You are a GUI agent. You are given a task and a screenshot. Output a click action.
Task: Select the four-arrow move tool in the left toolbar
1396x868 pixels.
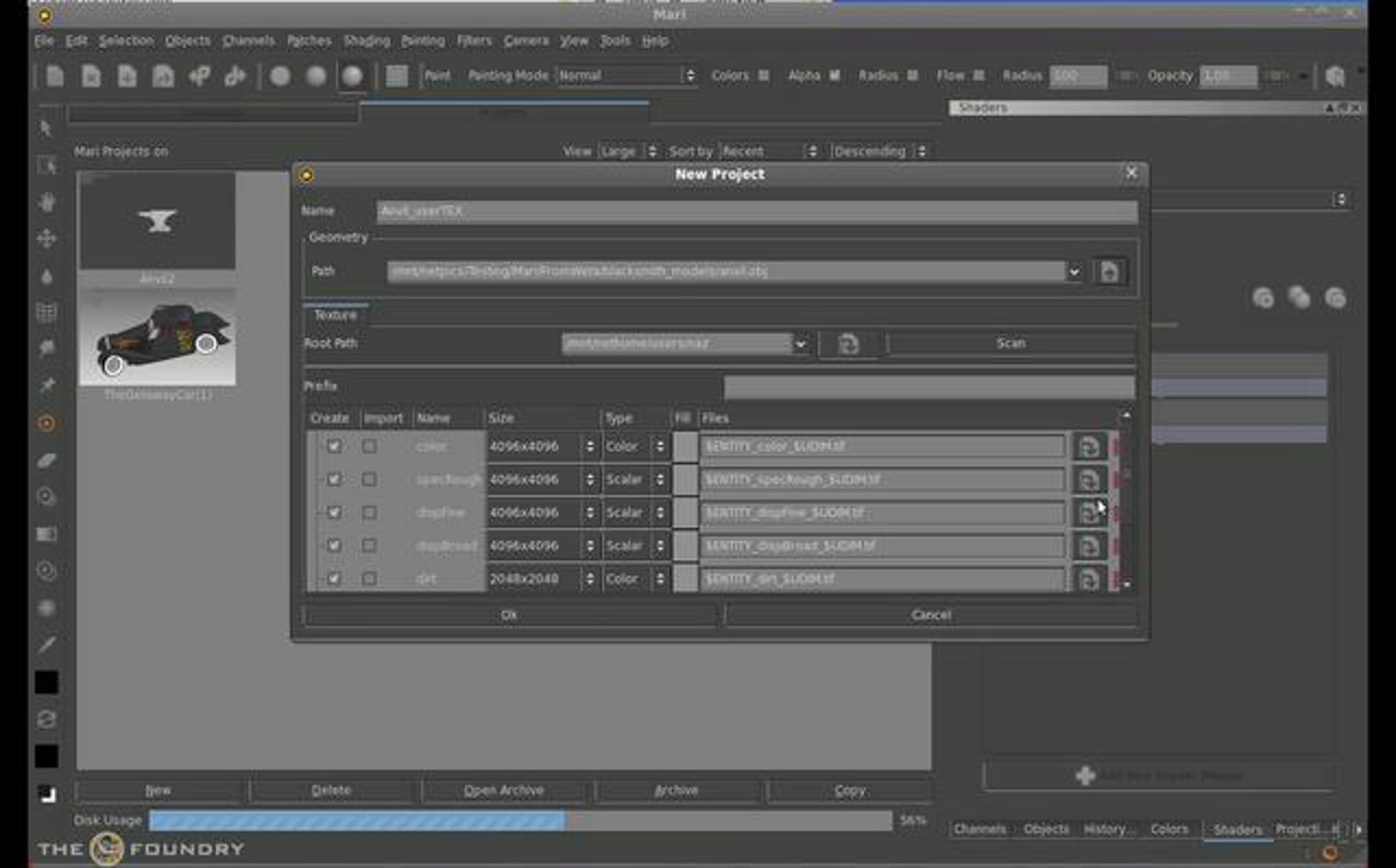click(x=47, y=239)
